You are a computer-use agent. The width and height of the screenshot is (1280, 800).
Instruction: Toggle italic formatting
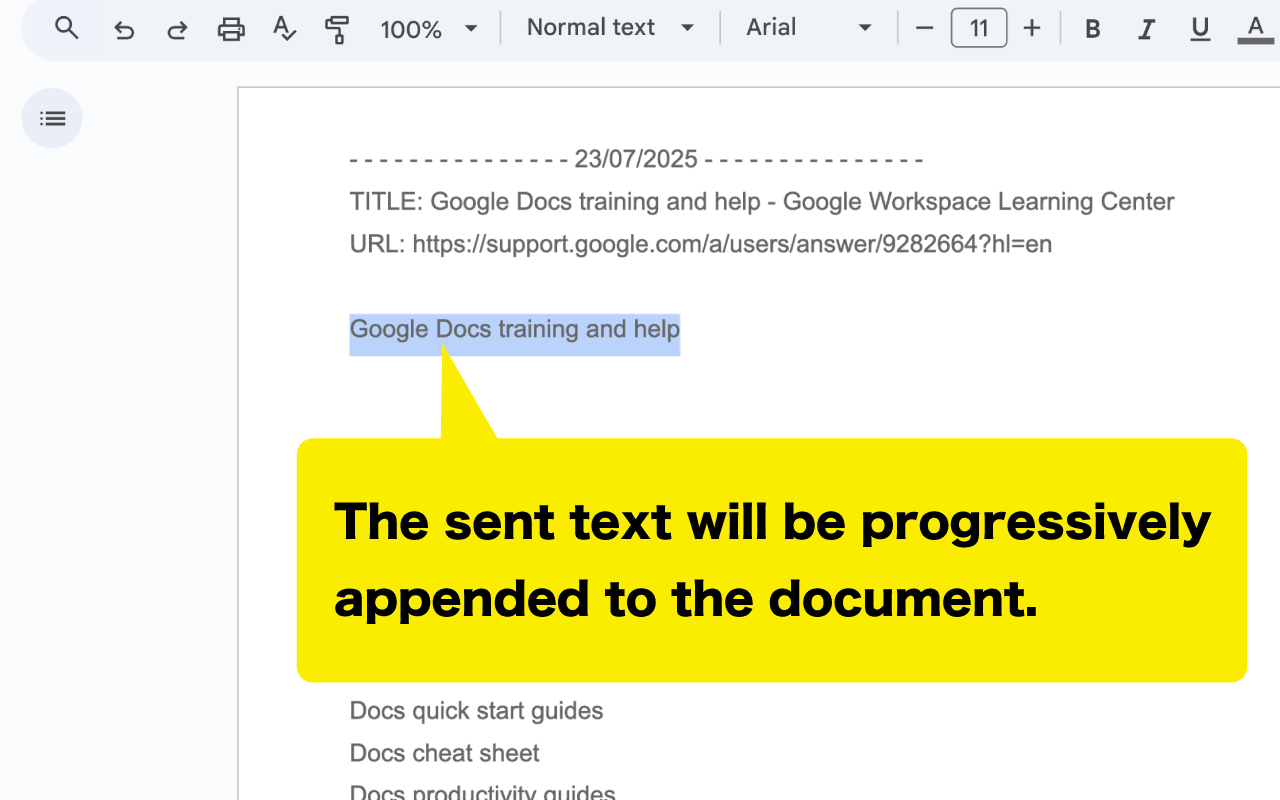(1147, 29)
